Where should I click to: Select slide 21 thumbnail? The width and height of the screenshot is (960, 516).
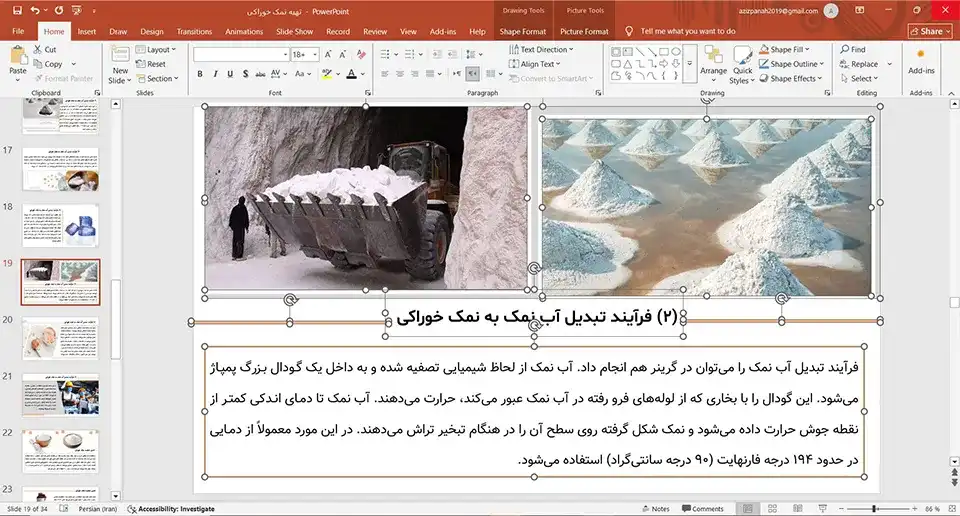60,395
